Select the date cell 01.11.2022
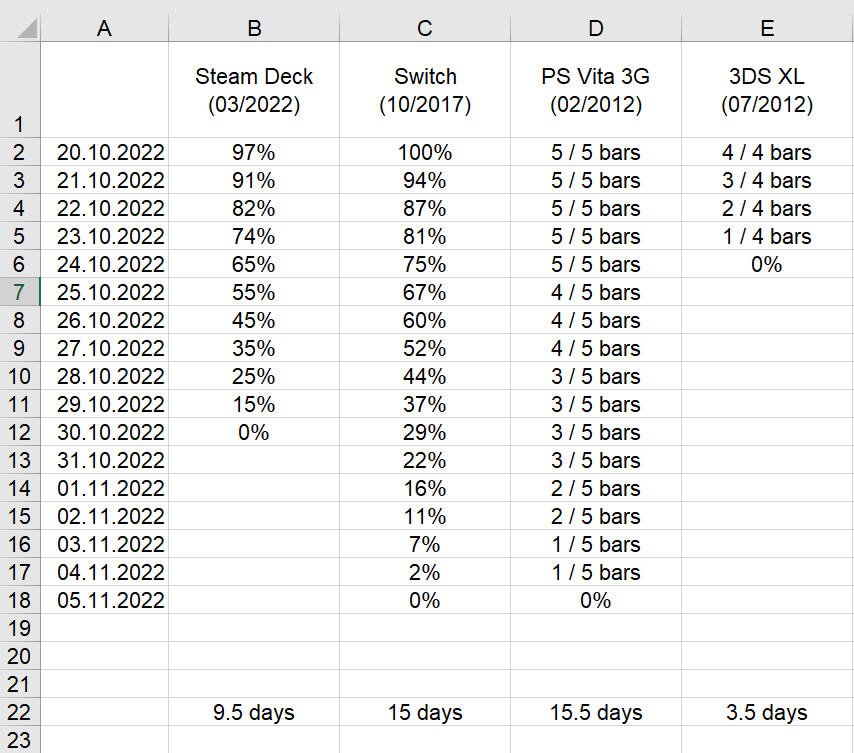854x753 pixels. [105, 488]
